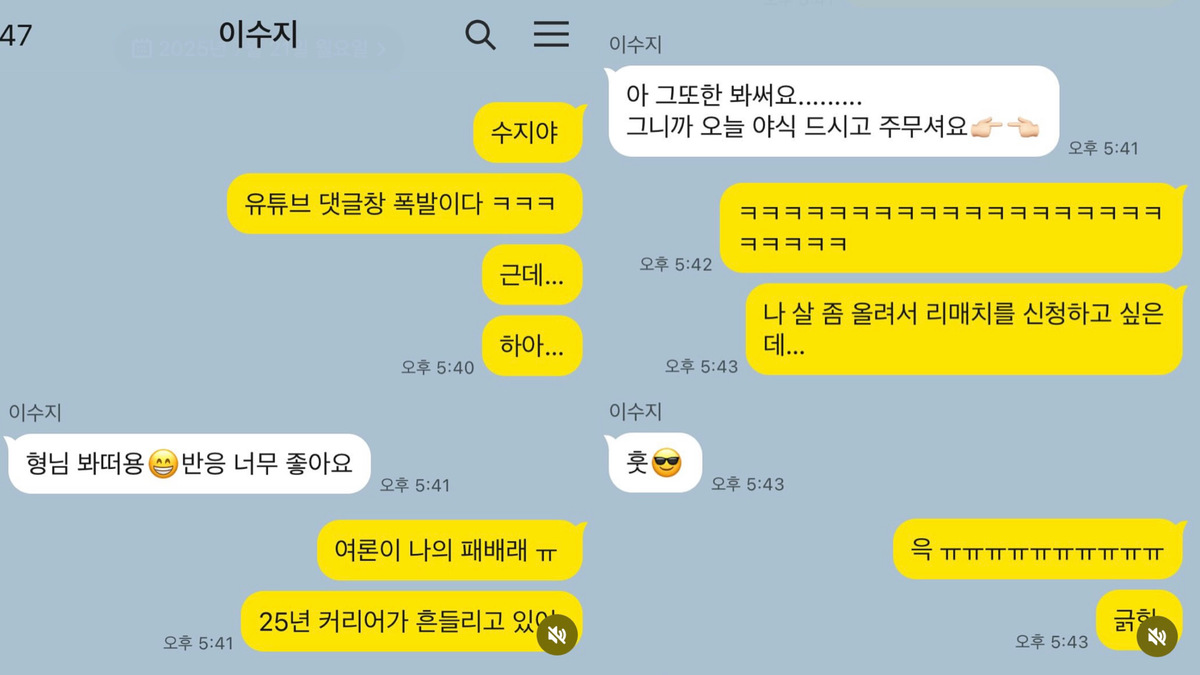Select the 25년 커리어가 흔들리고 message bubble
Screen dimensions: 1200x675
412,621
